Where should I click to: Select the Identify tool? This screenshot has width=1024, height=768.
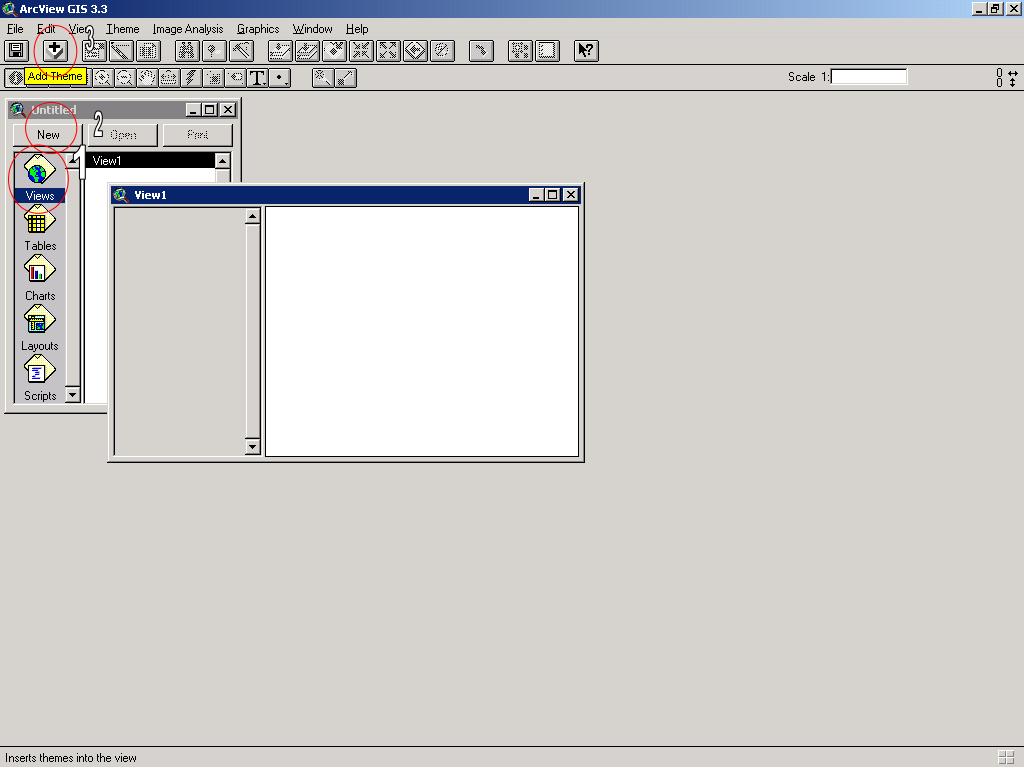(x=14, y=78)
